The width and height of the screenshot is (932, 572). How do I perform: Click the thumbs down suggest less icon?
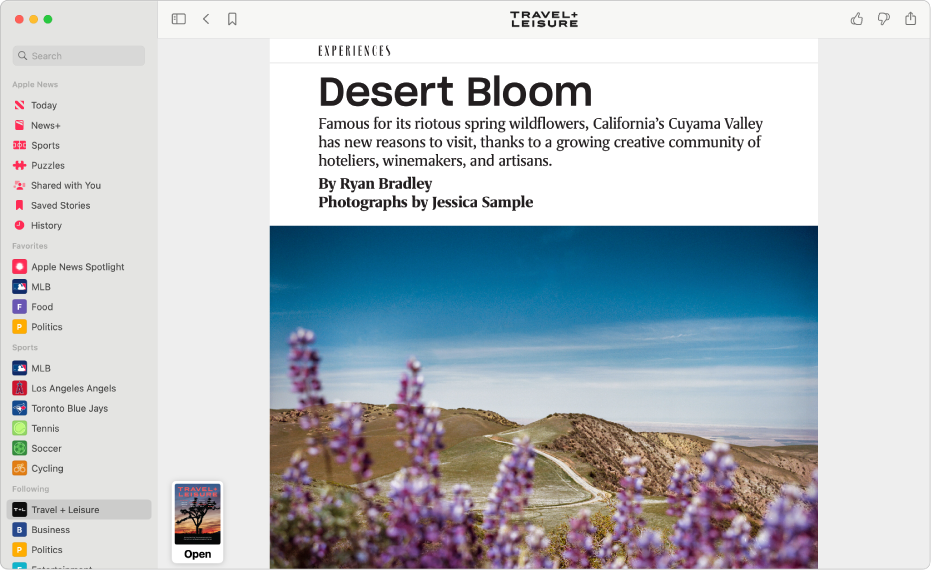pos(884,19)
